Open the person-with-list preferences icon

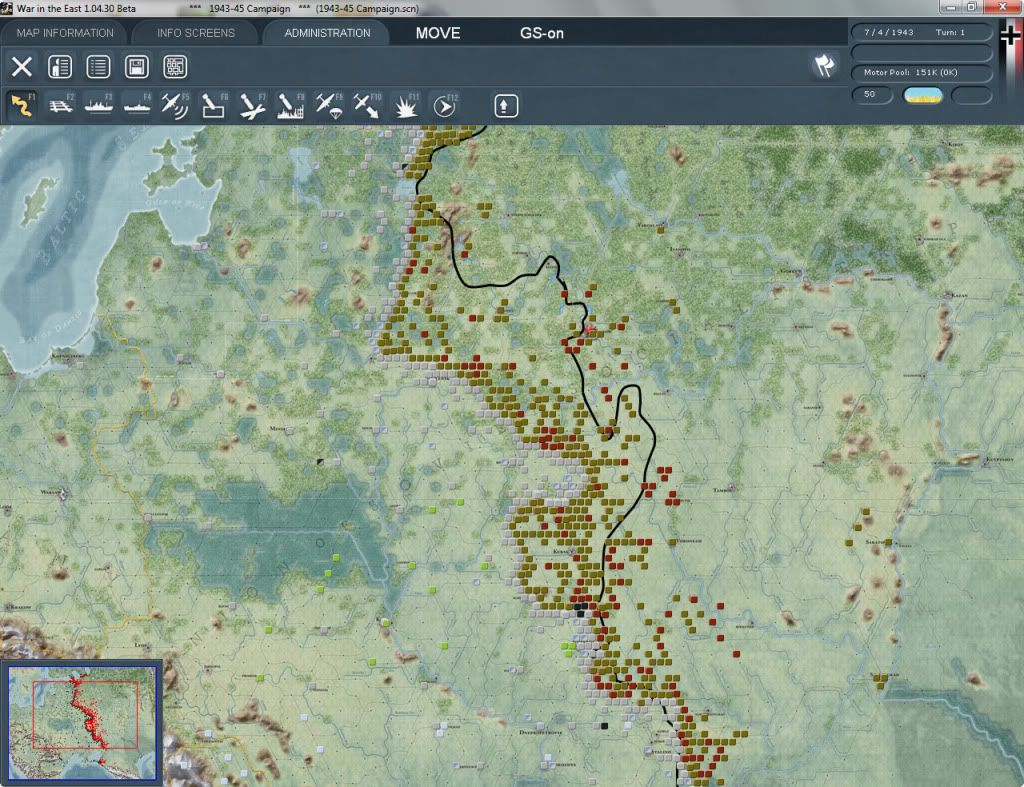point(60,67)
